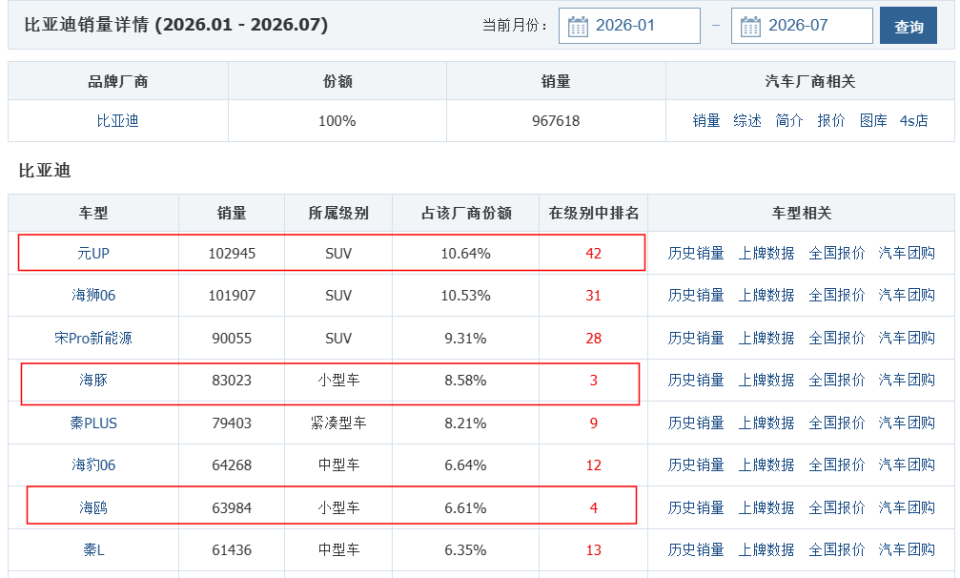Open the 比亚迪 brand link
Screen dimensions: 960x578
118,121
